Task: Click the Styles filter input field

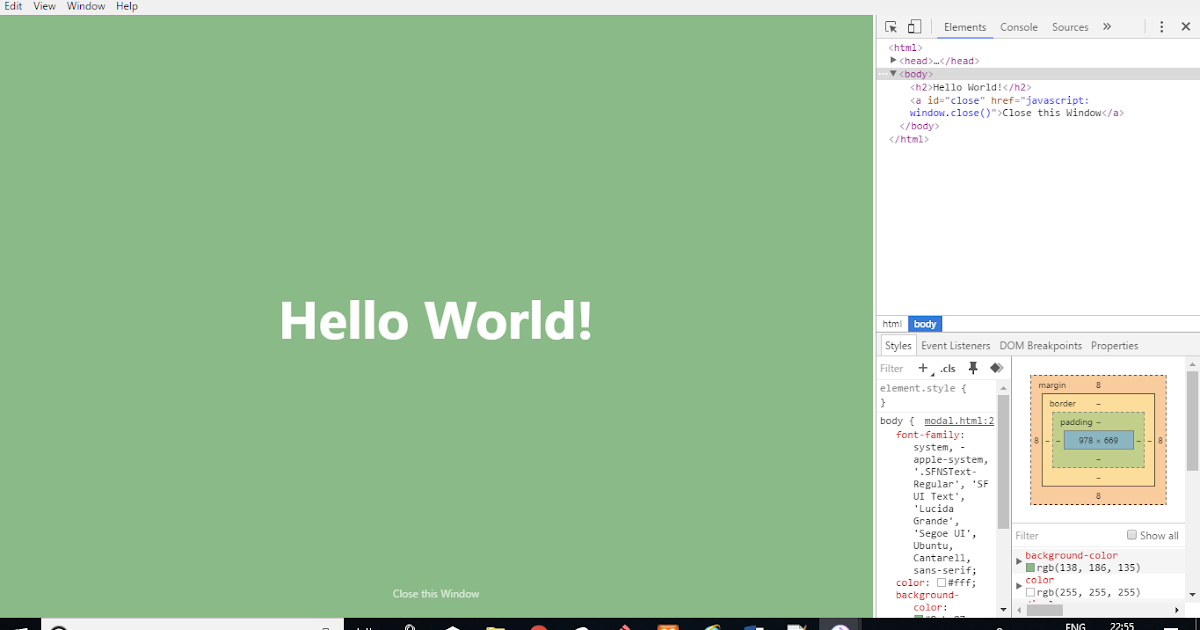Action: [891, 368]
